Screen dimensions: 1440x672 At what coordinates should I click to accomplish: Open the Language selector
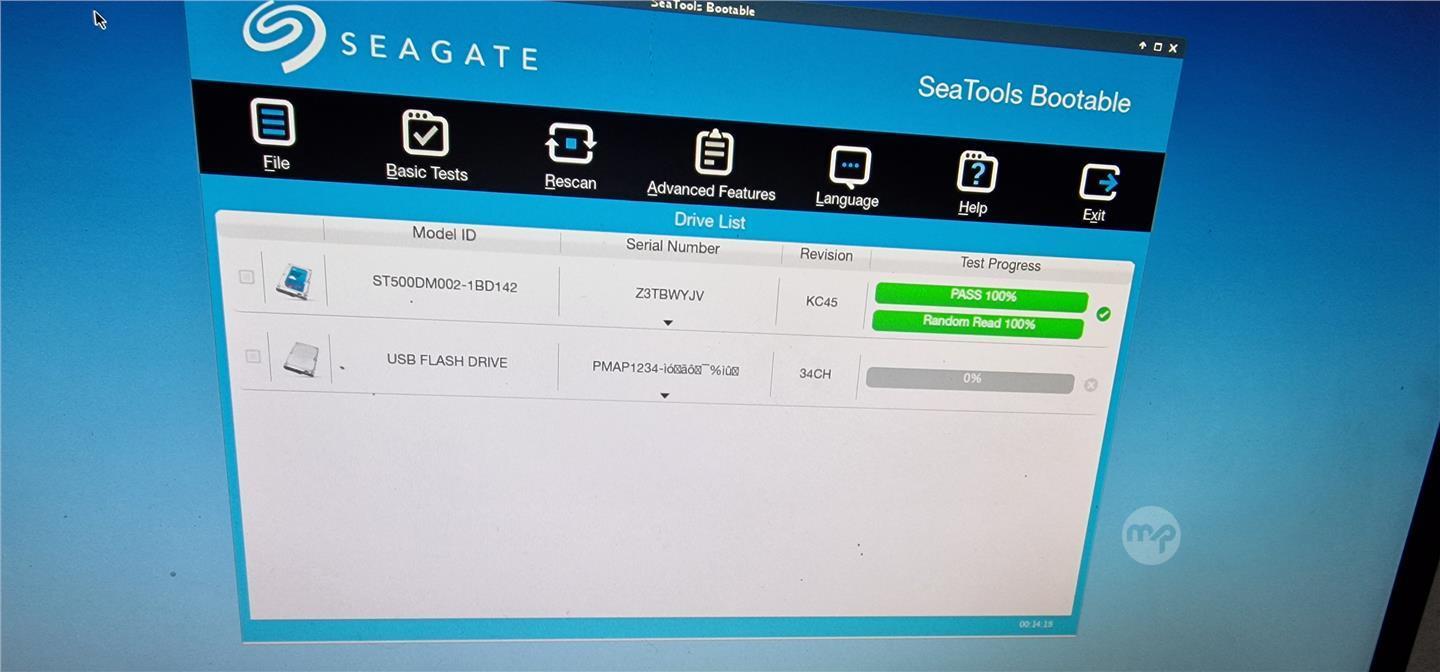[x=850, y=166]
